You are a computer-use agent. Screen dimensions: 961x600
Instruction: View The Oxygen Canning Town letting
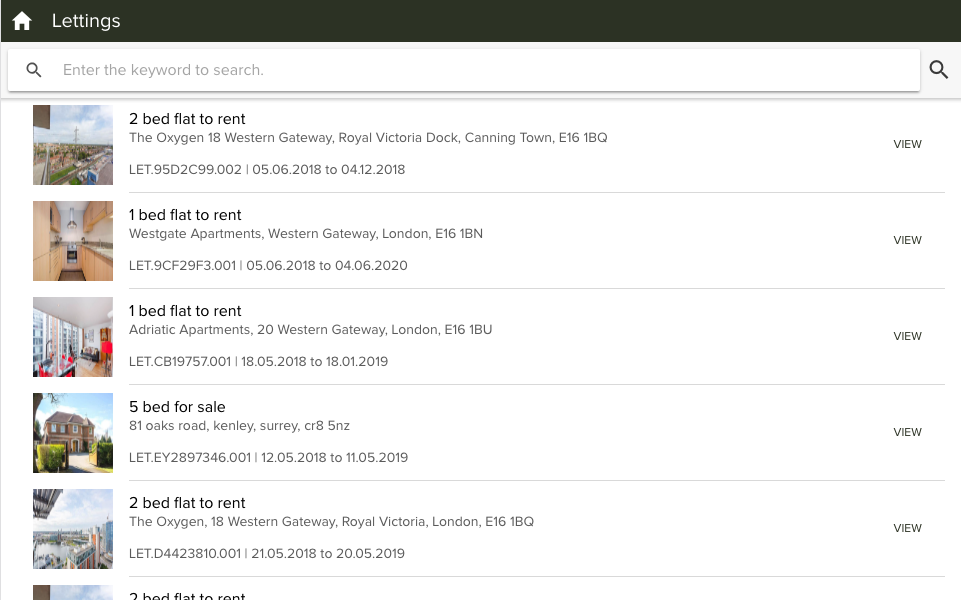907,144
